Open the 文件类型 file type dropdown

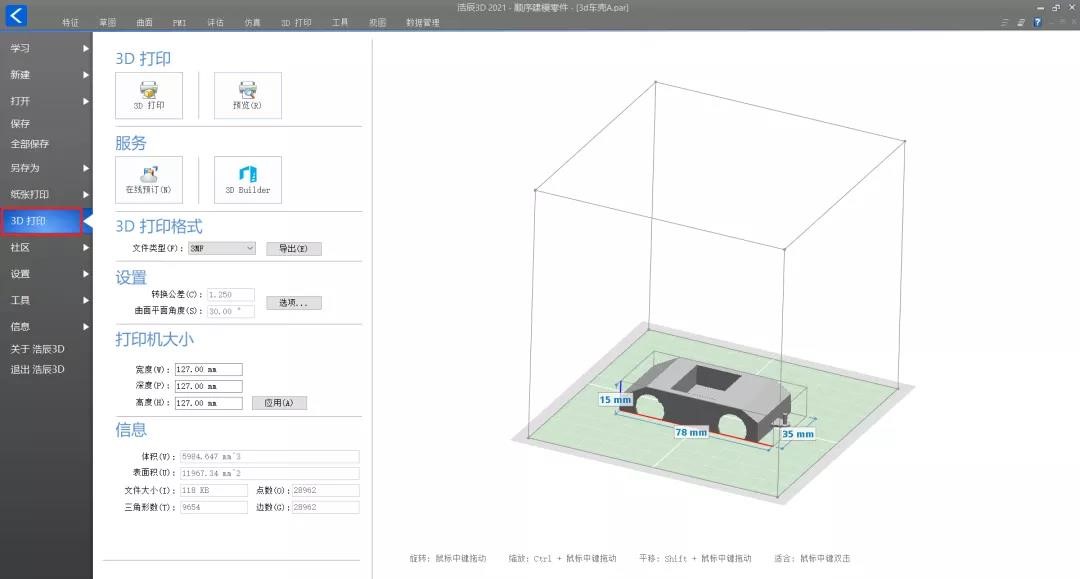[222, 249]
